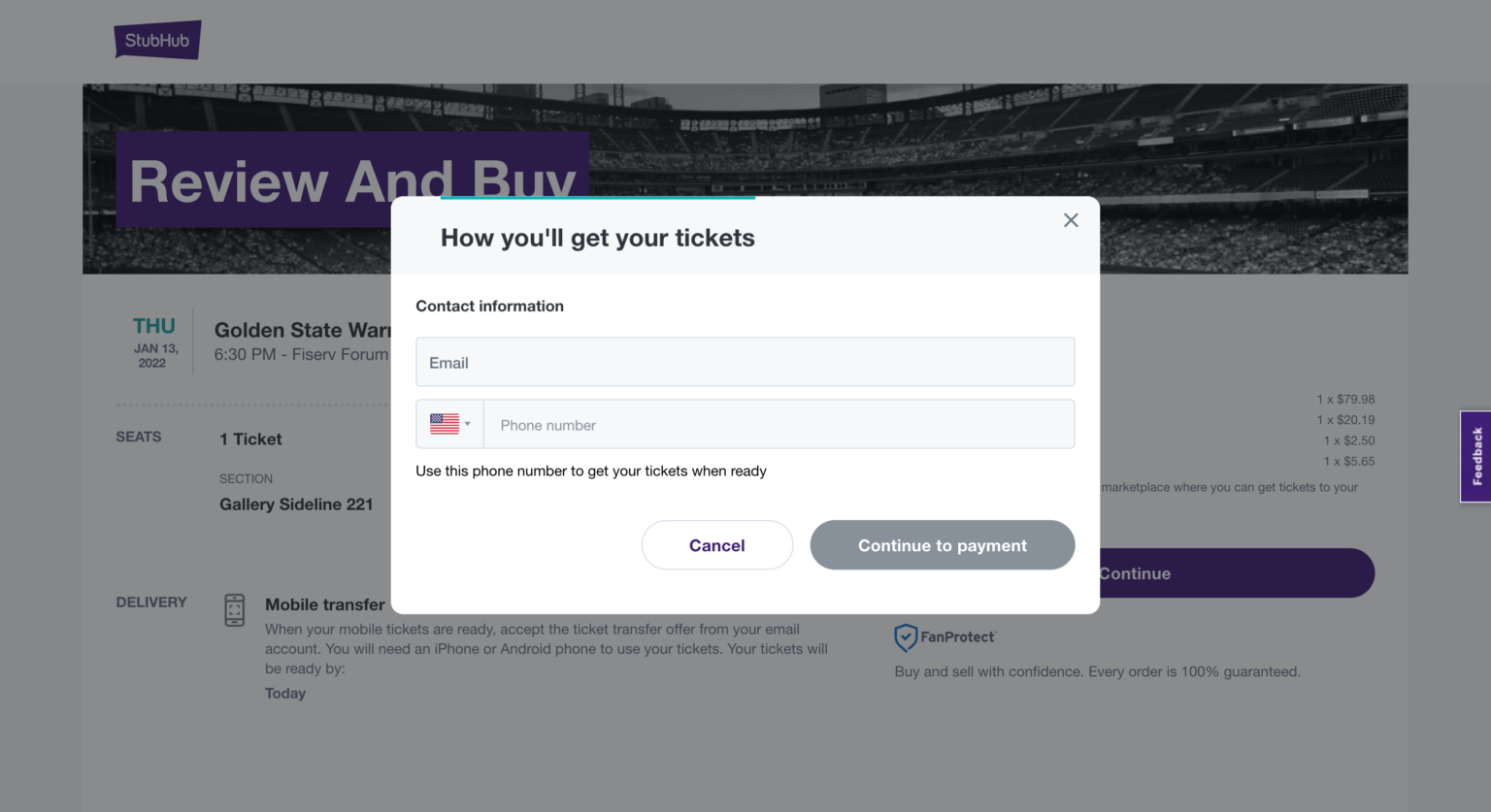Select the Gallery Sideline 221 section text
The height and width of the screenshot is (812, 1491).
tap(296, 504)
